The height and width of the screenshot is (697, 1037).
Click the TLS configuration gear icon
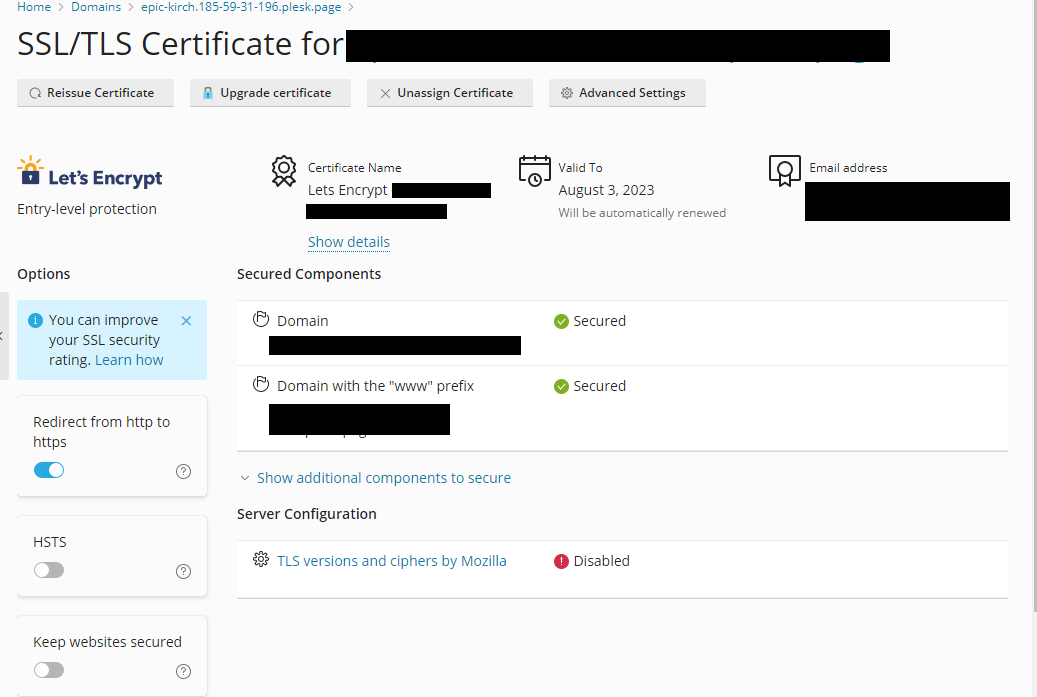(261, 559)
